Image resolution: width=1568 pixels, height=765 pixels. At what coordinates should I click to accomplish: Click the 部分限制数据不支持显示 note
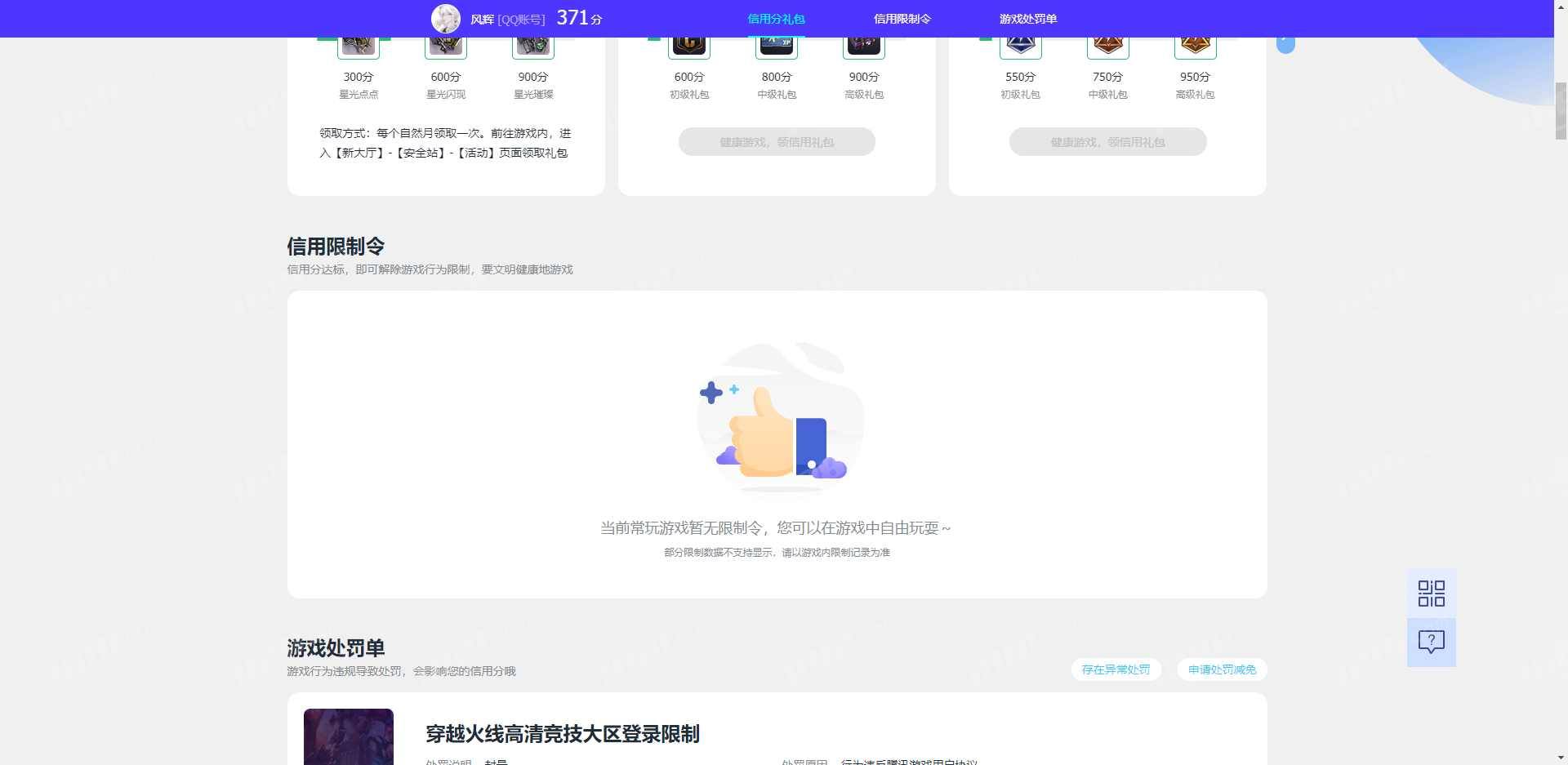pos(777,553)
